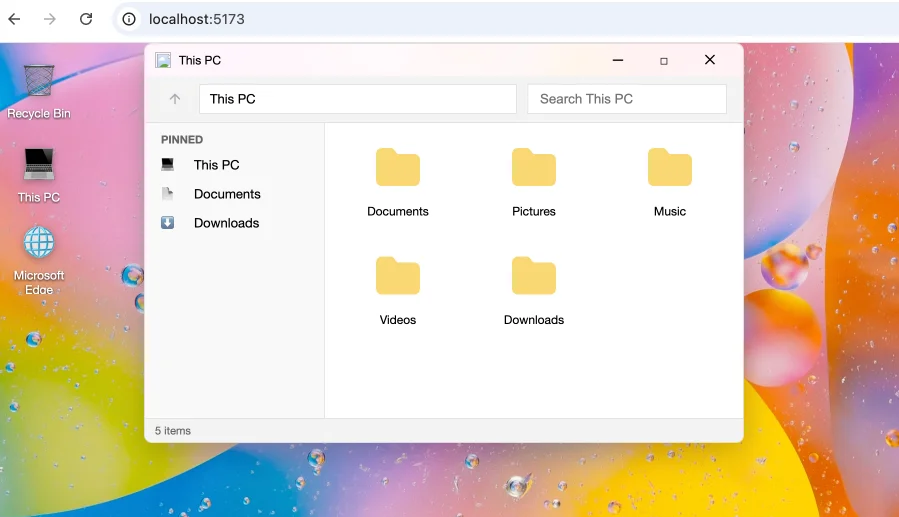The height and width of the screenshot is (517, 899).
Task: Close the This PC window
Action: coord(710,60)
